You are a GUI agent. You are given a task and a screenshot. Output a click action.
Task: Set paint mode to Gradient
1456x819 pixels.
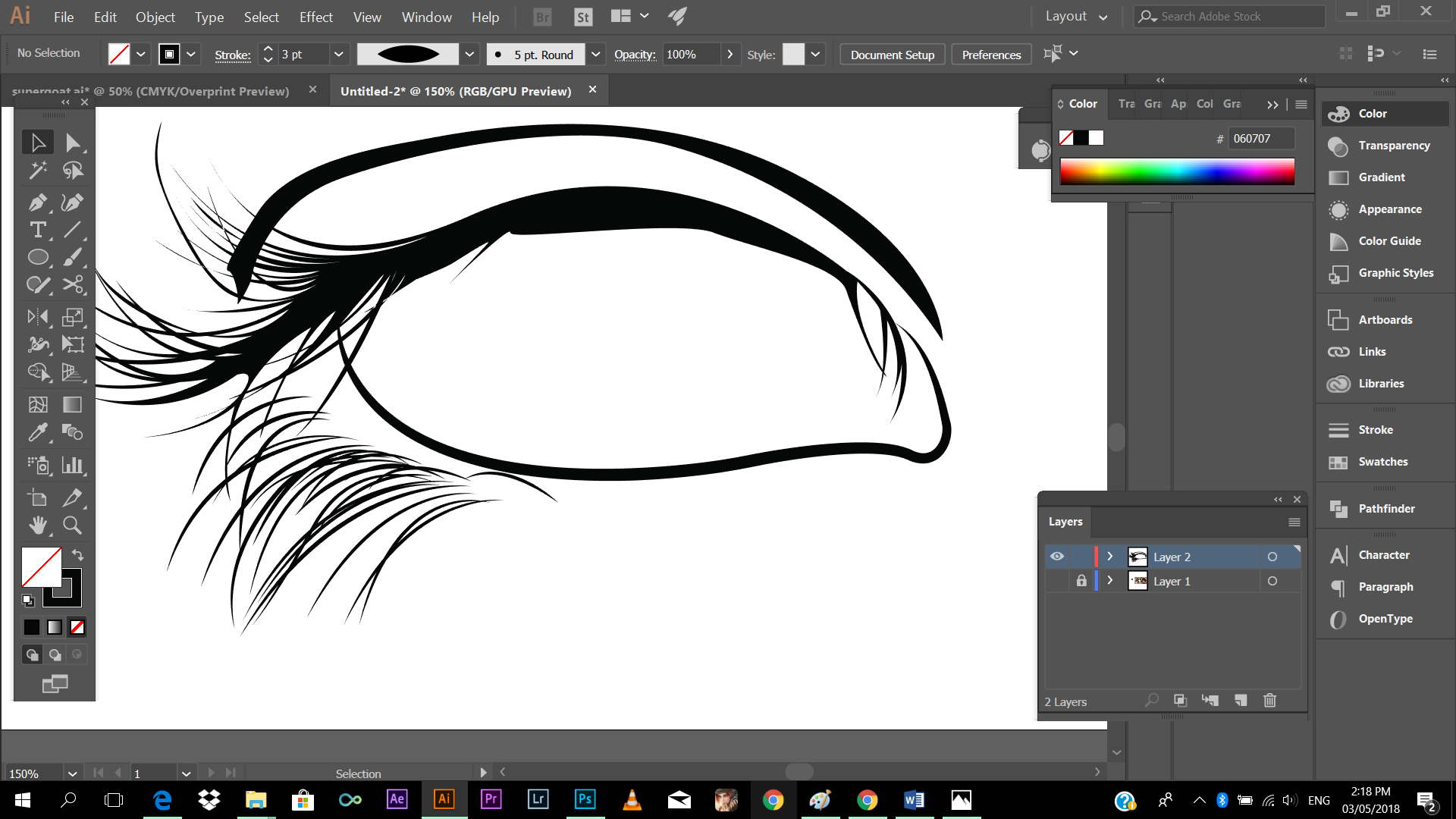click(55, 627)
